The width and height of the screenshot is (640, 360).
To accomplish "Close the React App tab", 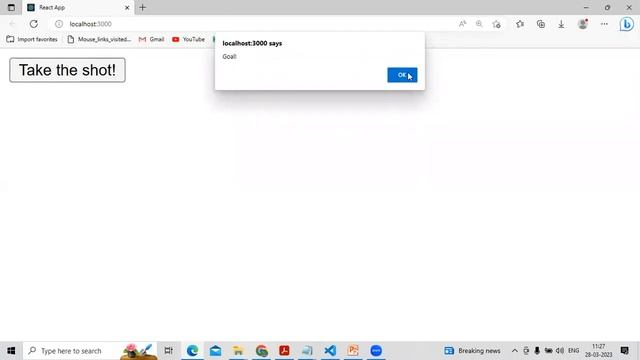I will 127,7.
